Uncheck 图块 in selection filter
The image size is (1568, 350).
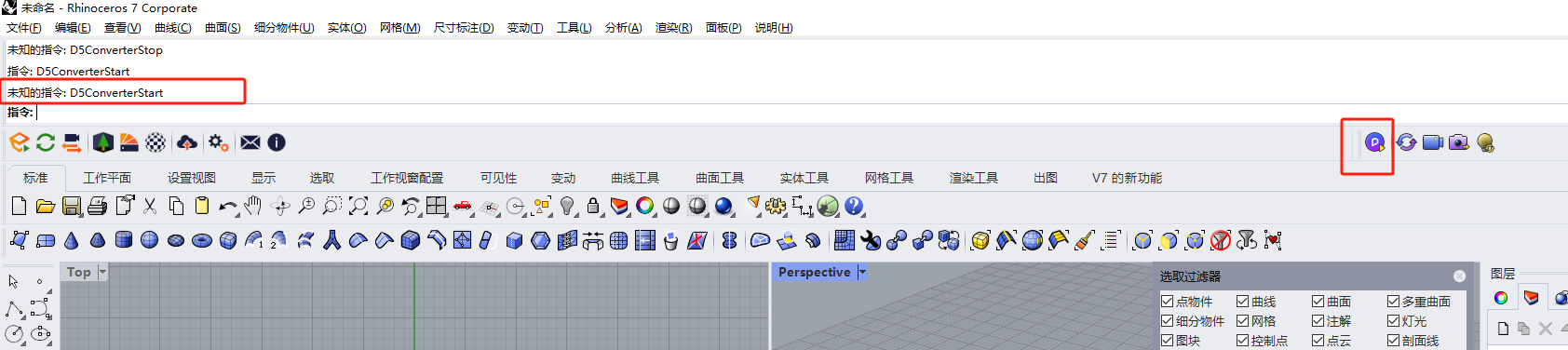tap(1167, 341)
